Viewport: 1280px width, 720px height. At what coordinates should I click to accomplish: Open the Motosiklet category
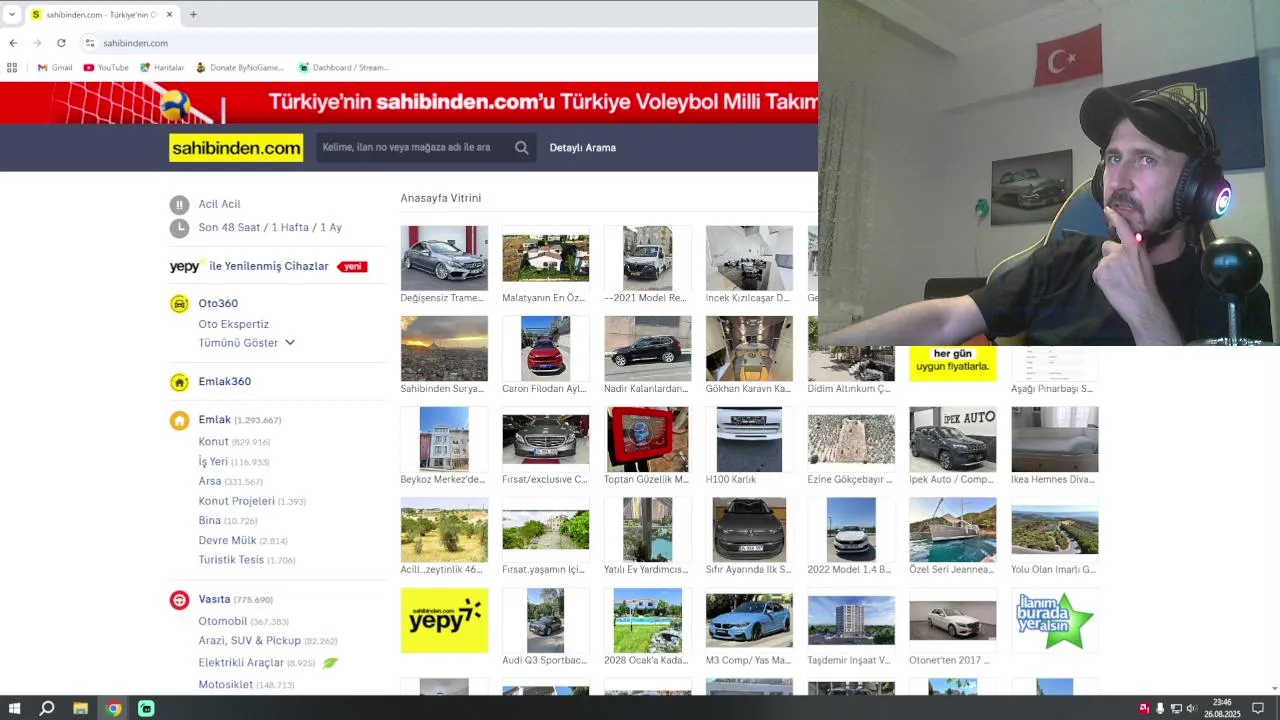pyautogui.click(x=225, y=685)
